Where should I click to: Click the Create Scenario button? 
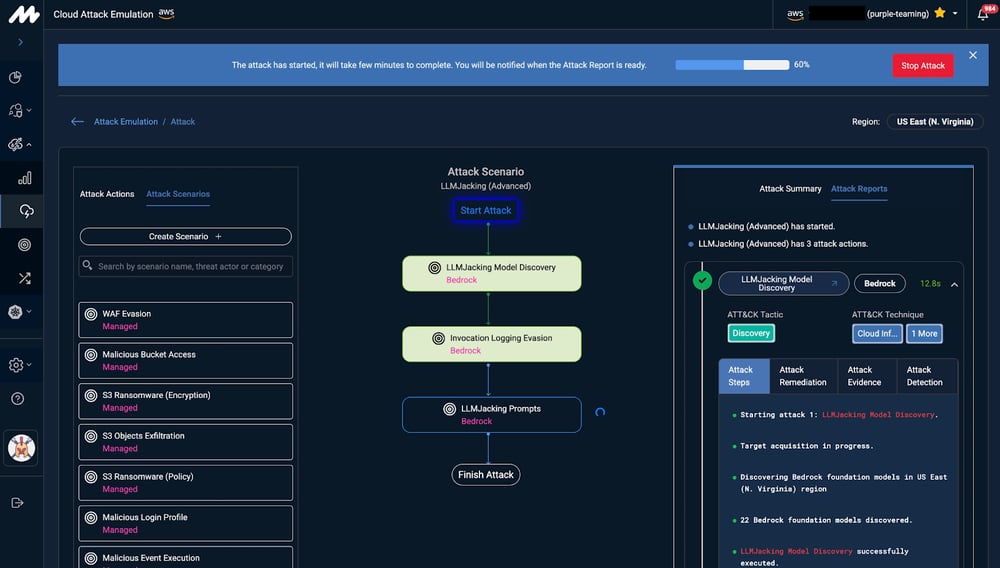[185, 237]
